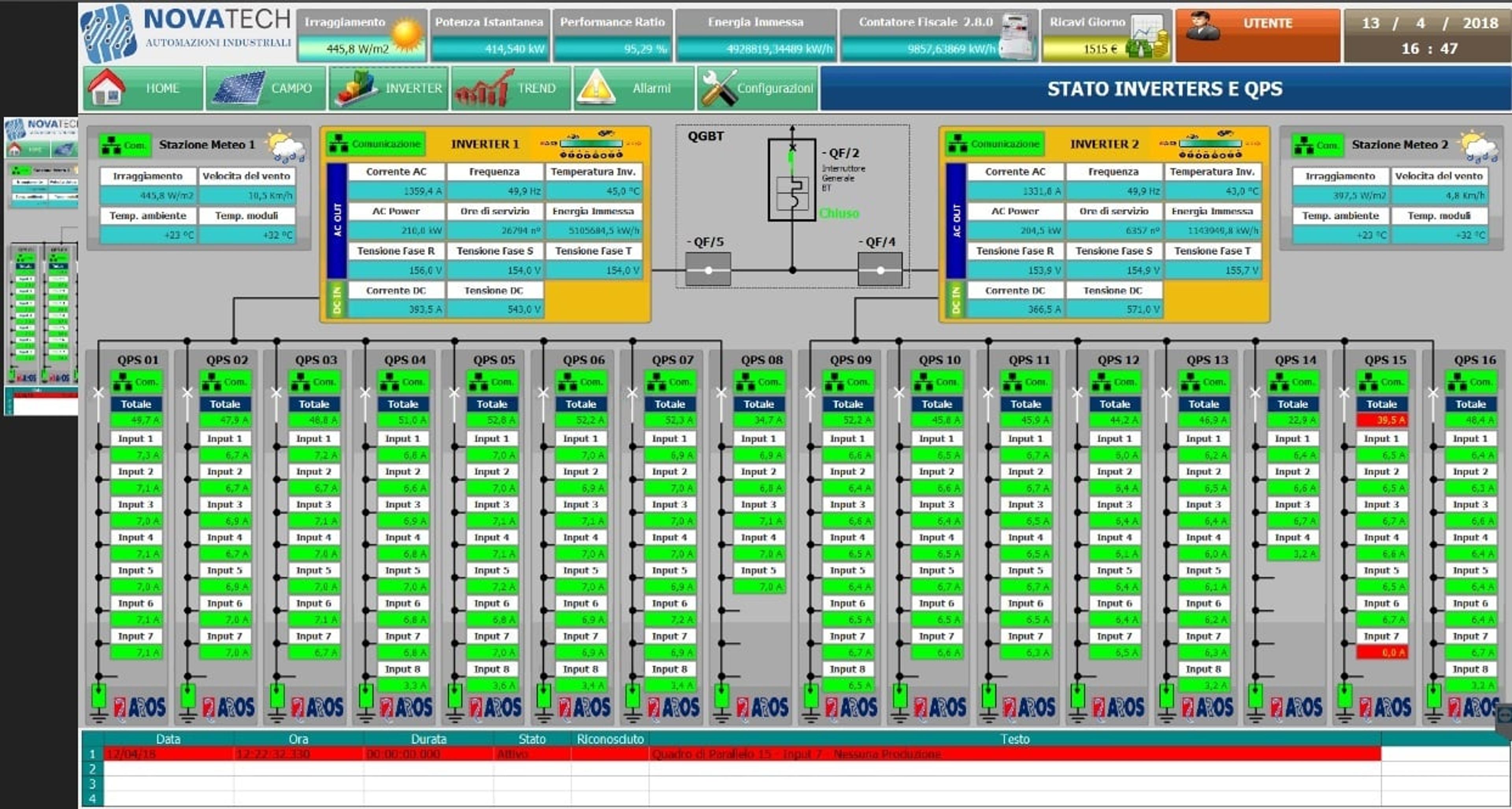
Task: Toggle the QF/4 switch in QGBT
Action: (x=880, y=269)
